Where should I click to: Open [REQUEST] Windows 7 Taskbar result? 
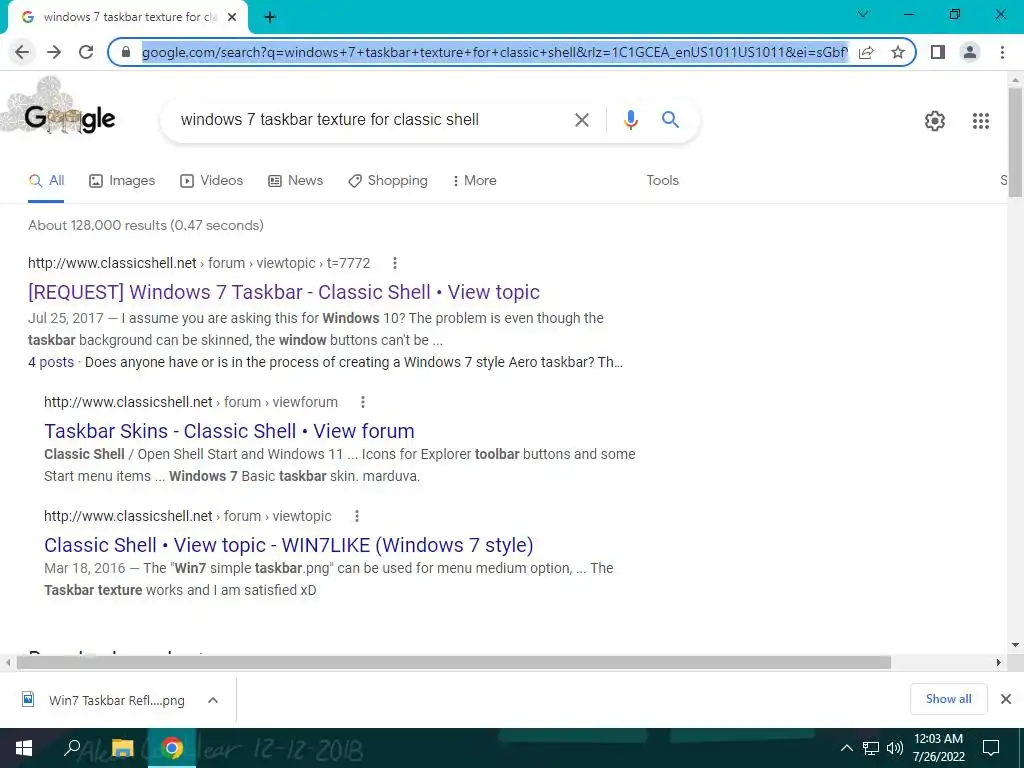tap(283, 292)
